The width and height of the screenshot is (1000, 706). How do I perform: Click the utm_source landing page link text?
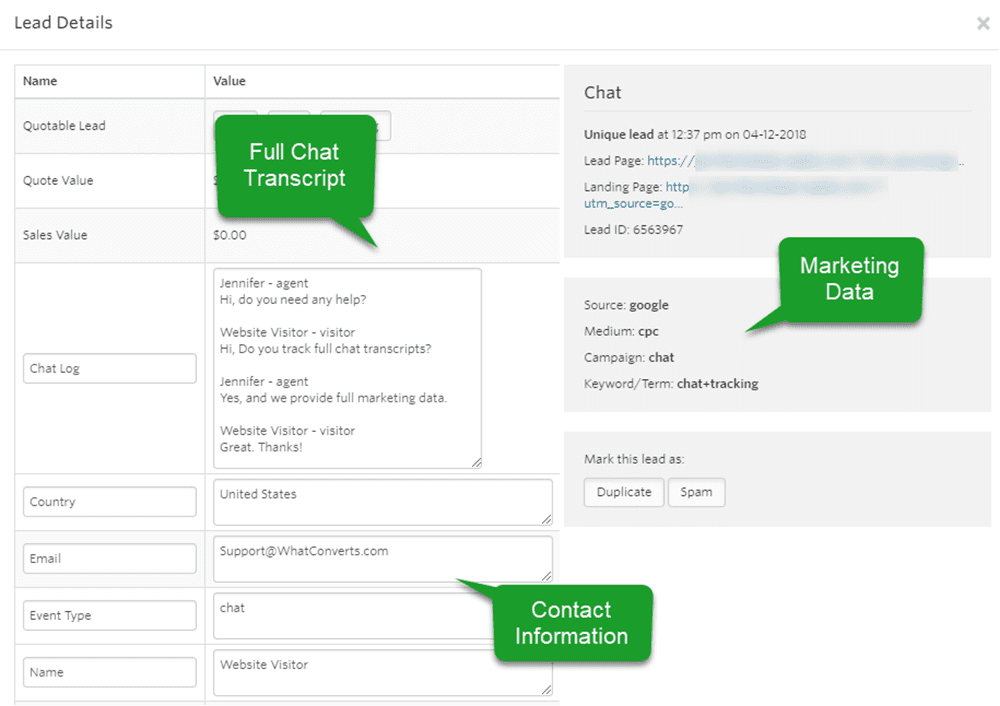(x=633, y=204)
